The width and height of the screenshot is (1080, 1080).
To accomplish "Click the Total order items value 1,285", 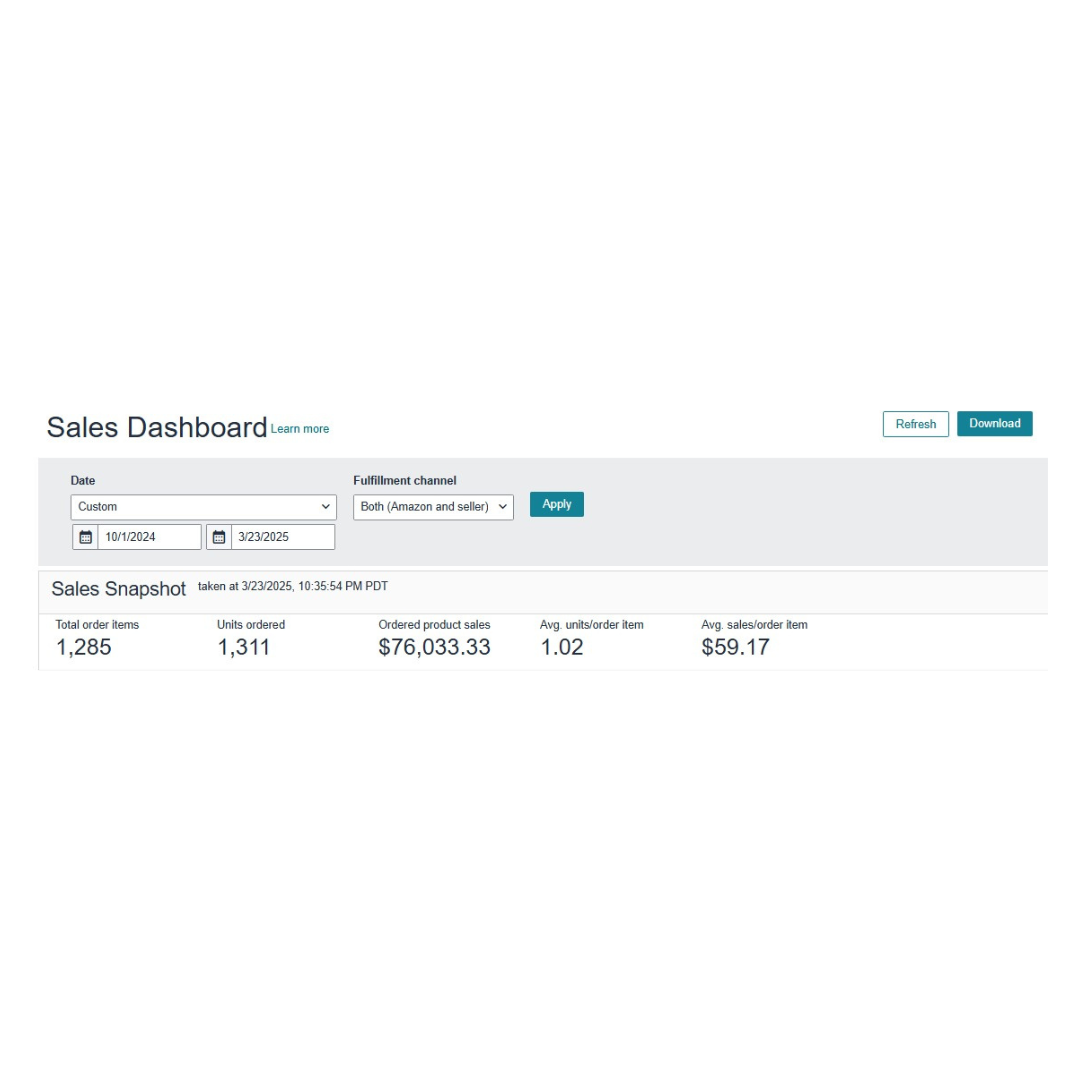I will click(84, 647).
